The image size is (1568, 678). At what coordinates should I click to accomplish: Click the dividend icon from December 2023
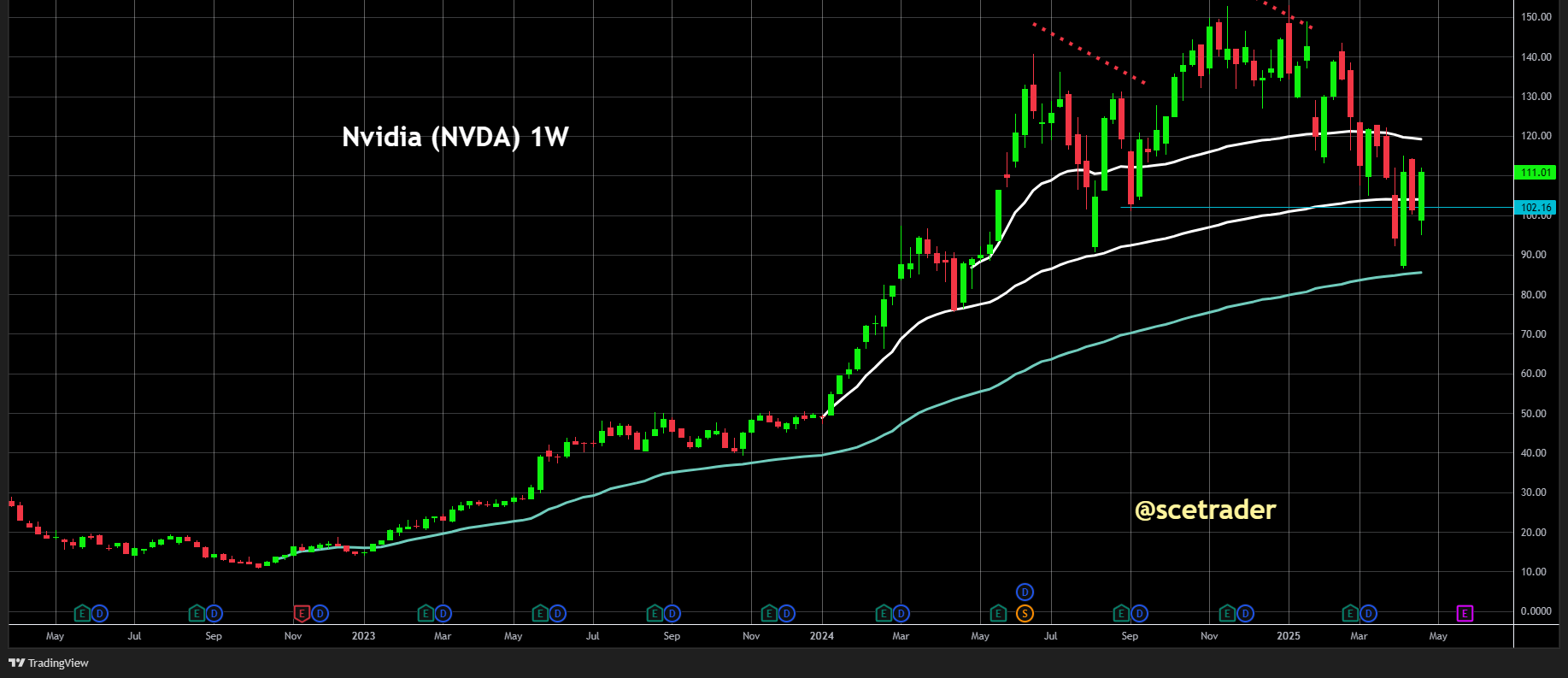point(787,613)
